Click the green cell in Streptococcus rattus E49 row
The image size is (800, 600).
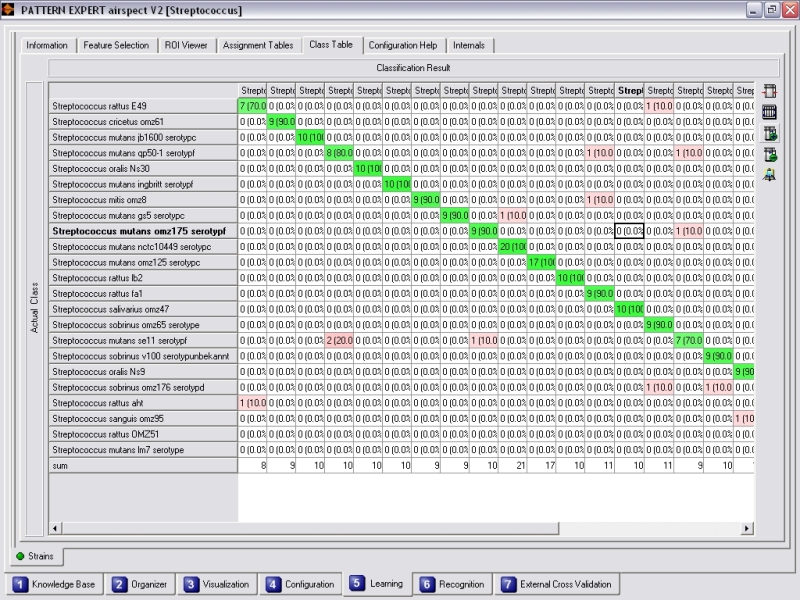click(x=253, y=106)
